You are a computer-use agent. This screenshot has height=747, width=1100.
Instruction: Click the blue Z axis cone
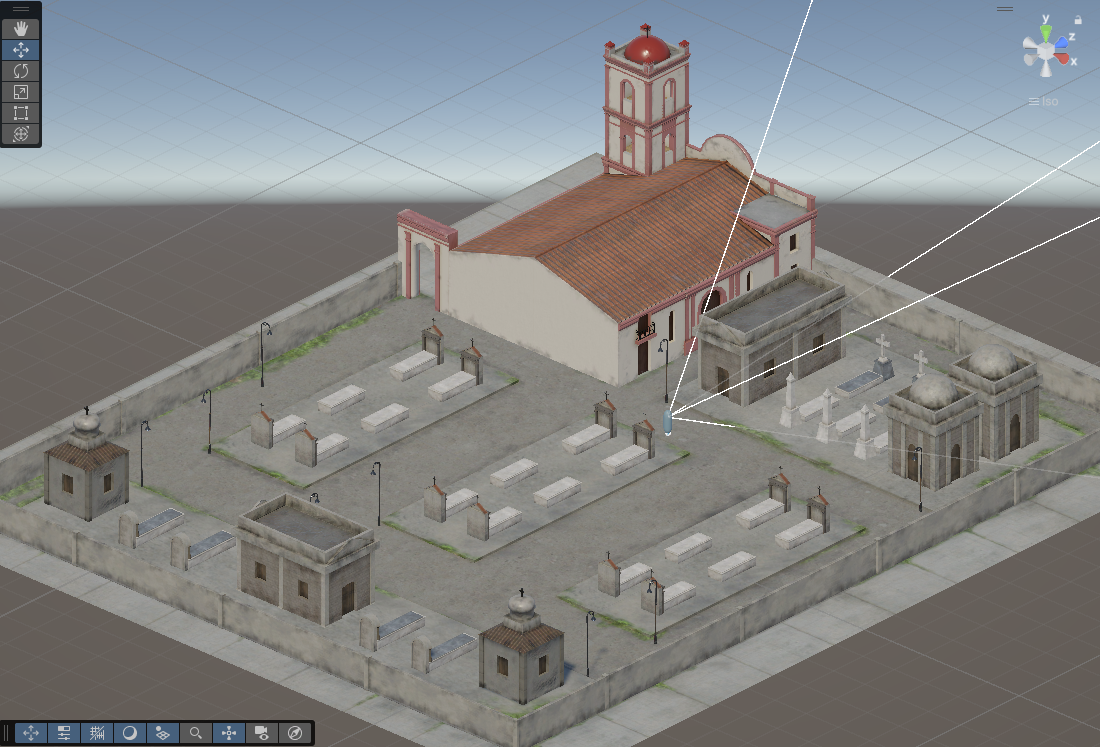coord(1060,42)
